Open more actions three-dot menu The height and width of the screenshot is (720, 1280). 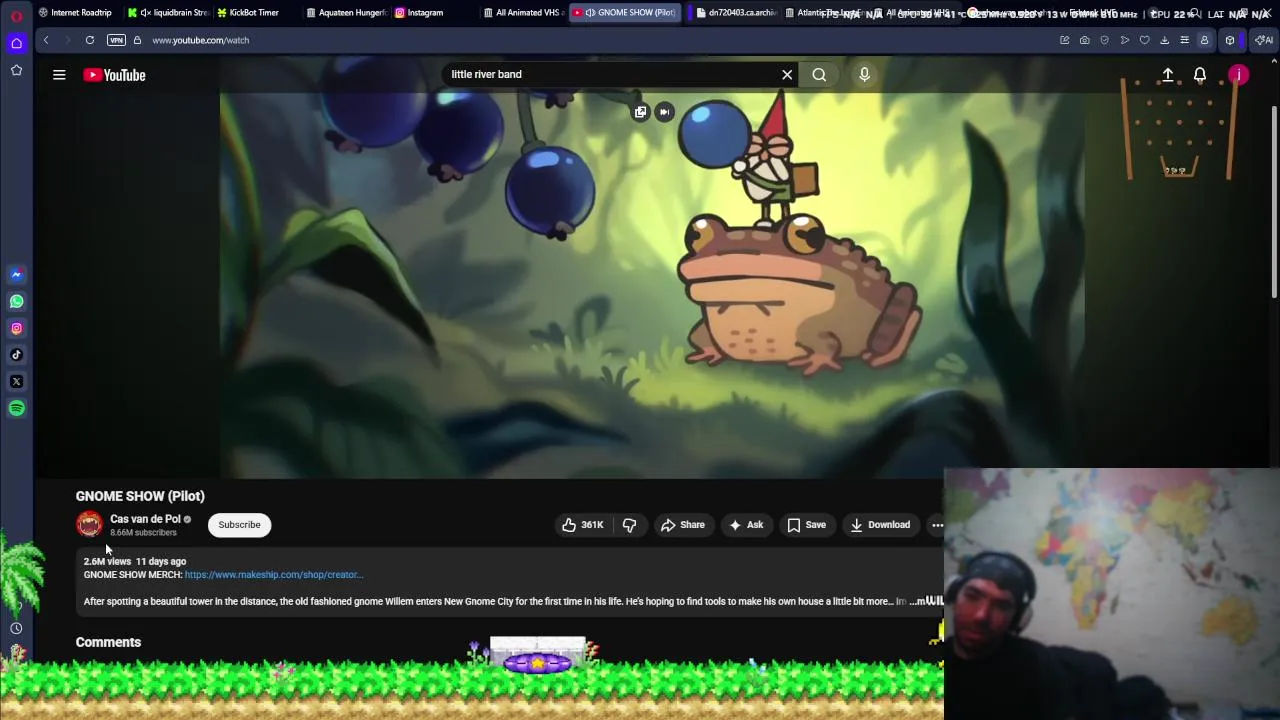point(937,525)
